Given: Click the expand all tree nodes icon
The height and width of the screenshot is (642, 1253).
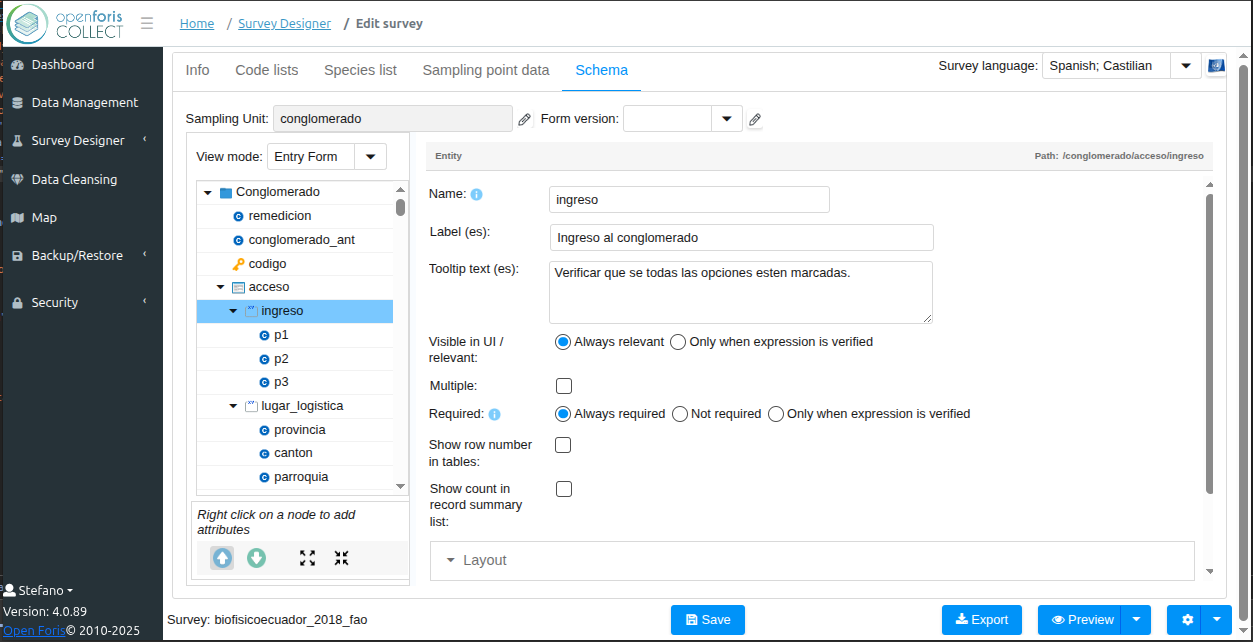Looking at the screenshot, I should [x=307, y=558].
